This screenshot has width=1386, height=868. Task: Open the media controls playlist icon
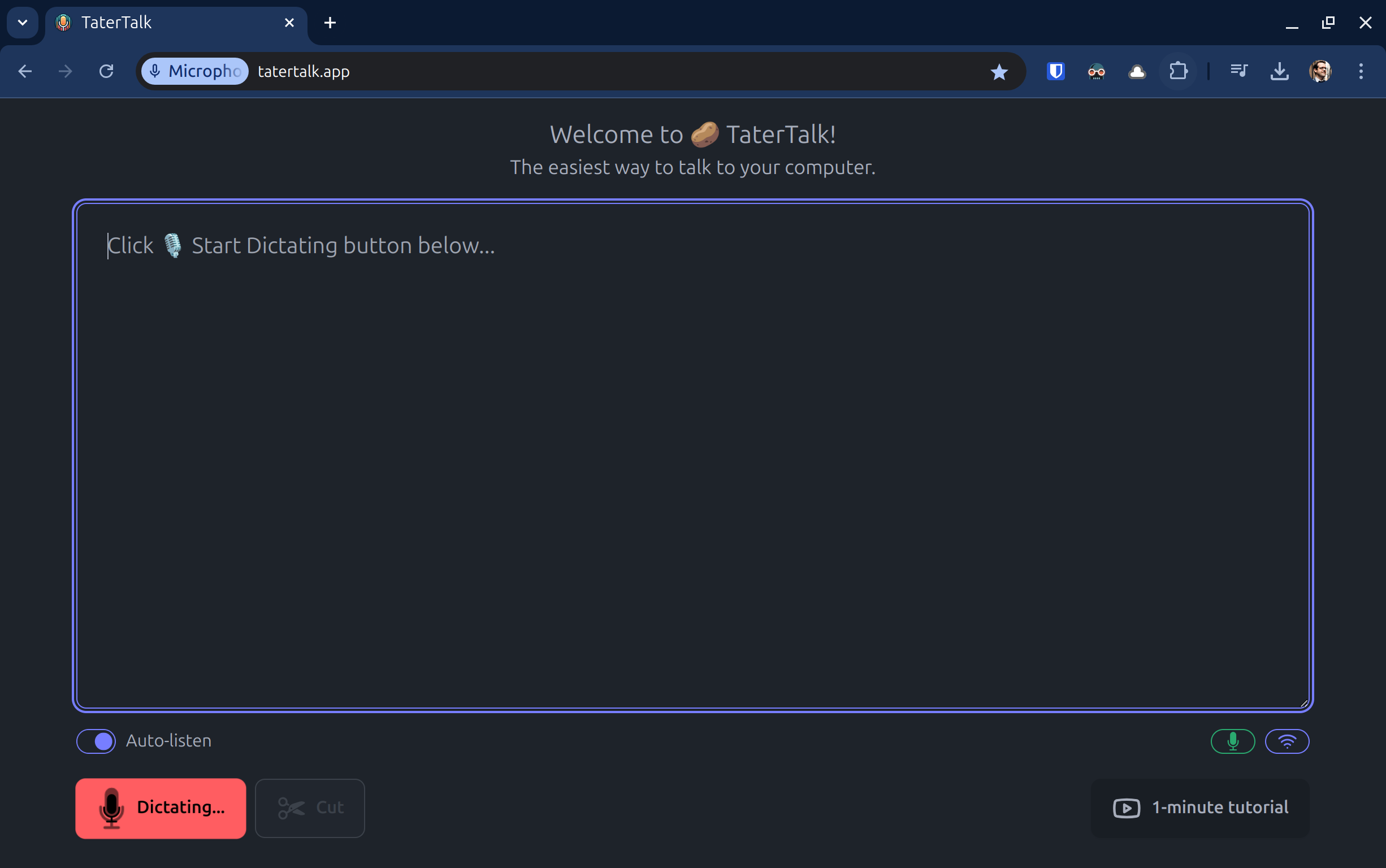(x=1239, y=71)
